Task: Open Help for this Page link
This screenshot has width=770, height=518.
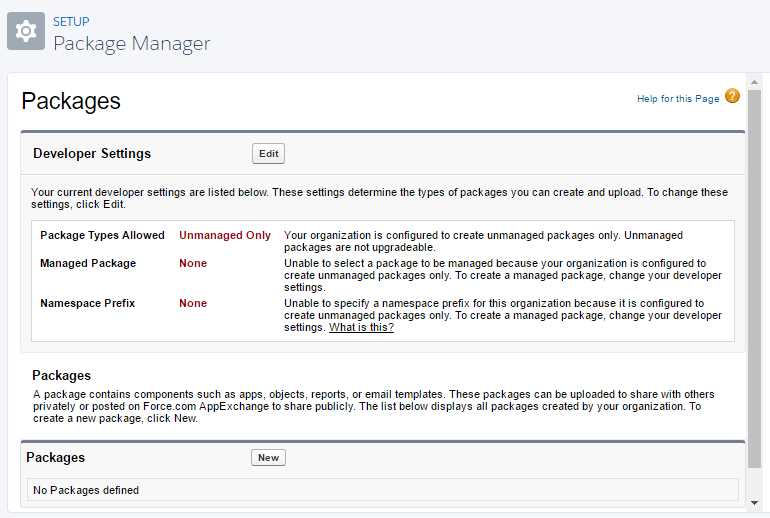Action: pos(678,99)
